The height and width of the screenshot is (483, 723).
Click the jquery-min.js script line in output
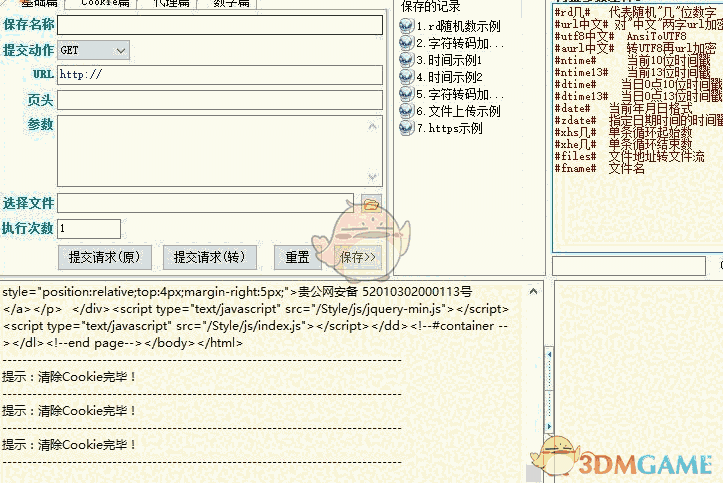click(256, 309)
